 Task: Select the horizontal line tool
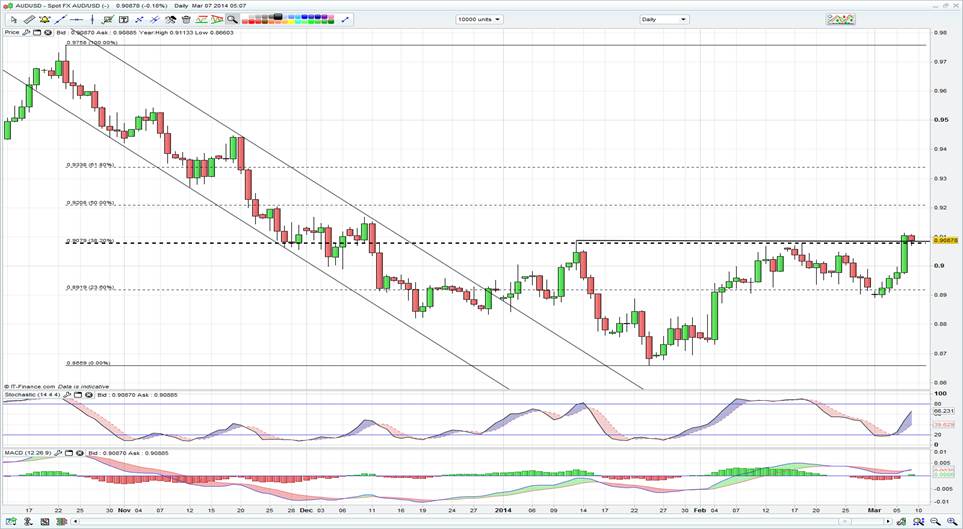click(x=76, y=19)
